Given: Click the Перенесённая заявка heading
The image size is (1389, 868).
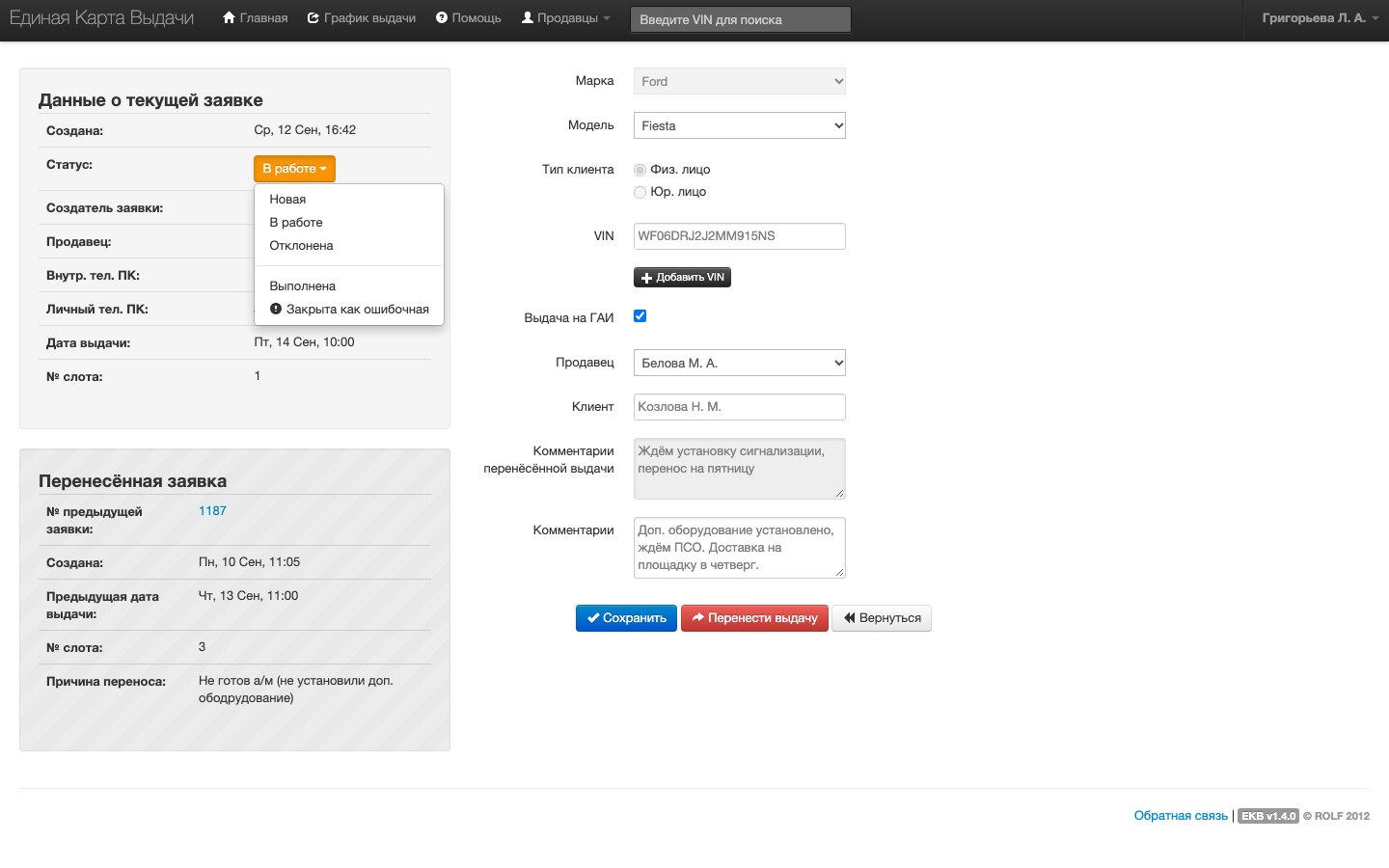Looking at the screenshot, I should (x=133, y=481).
